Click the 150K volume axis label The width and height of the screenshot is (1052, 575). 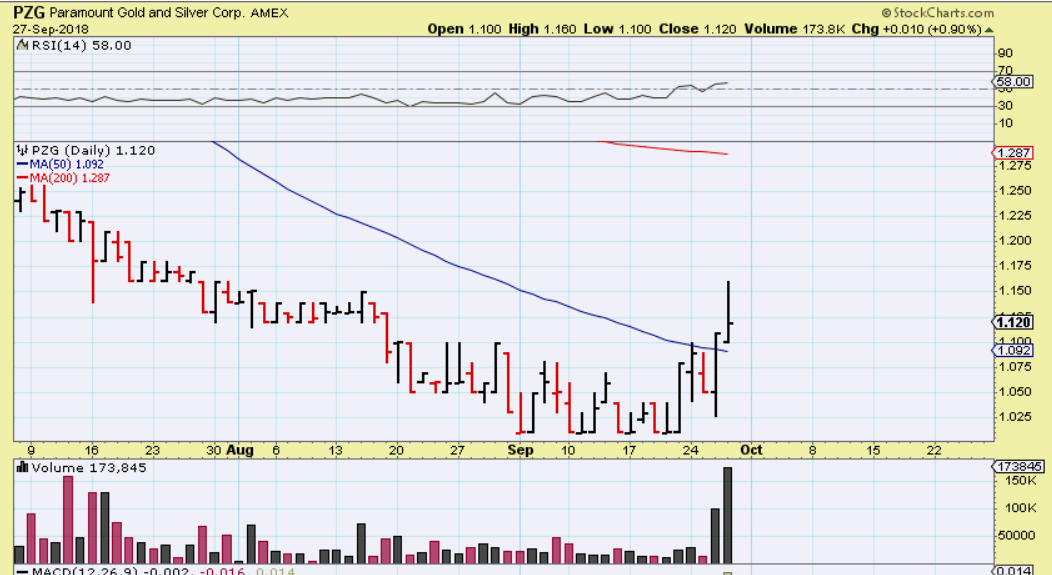click(x=1020, y=480)
